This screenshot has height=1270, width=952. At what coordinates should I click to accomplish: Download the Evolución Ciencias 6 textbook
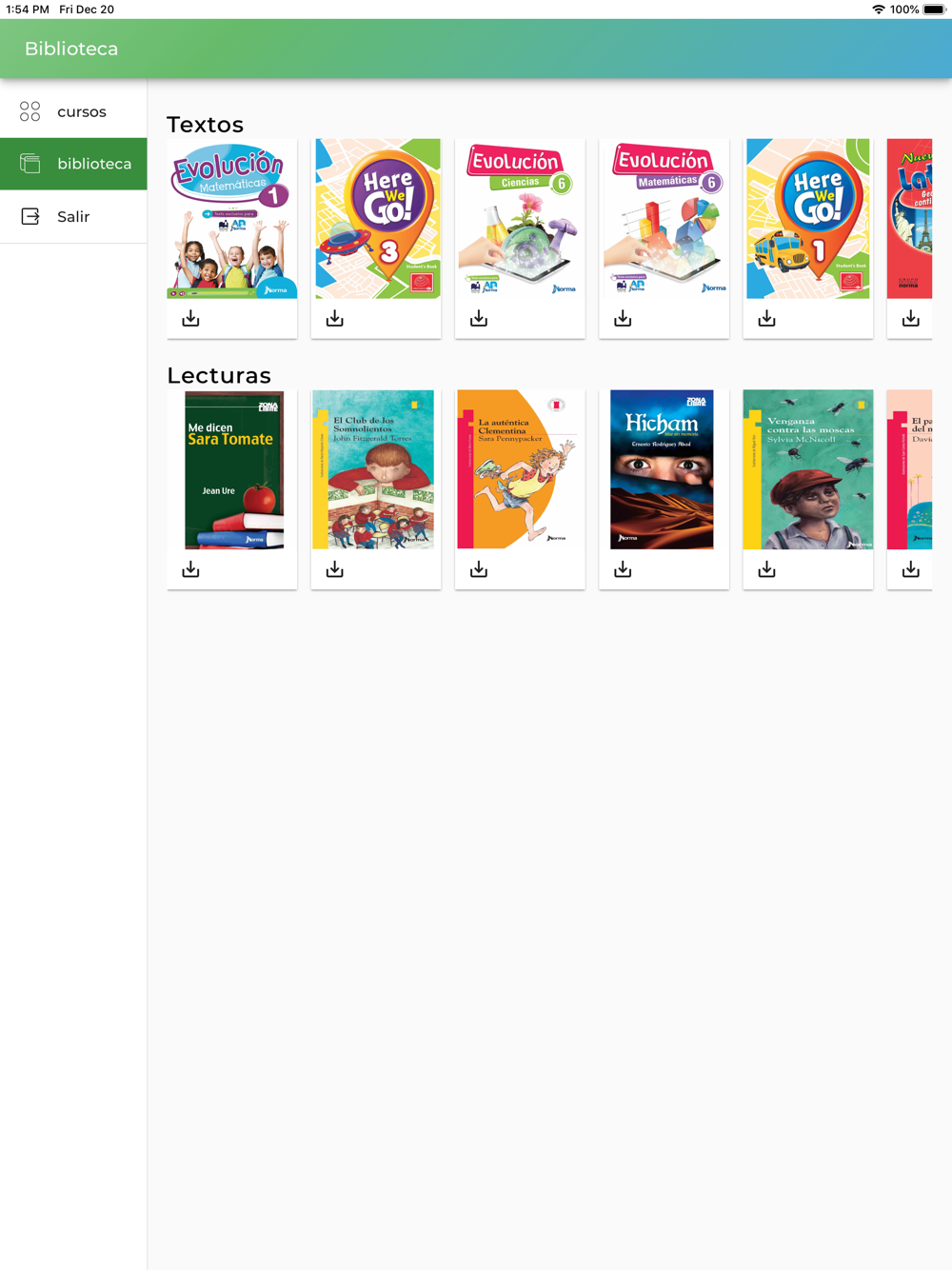[x=479, y=319]
